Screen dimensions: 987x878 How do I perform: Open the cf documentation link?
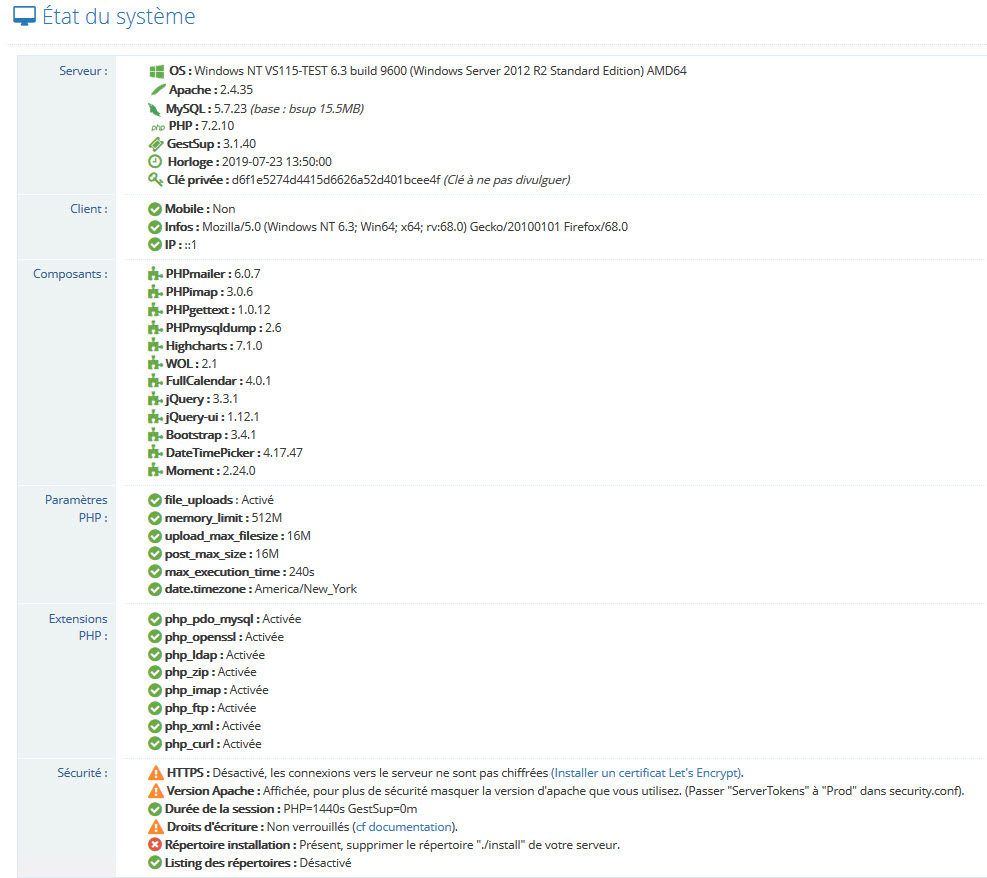click(x=404, y=827)
